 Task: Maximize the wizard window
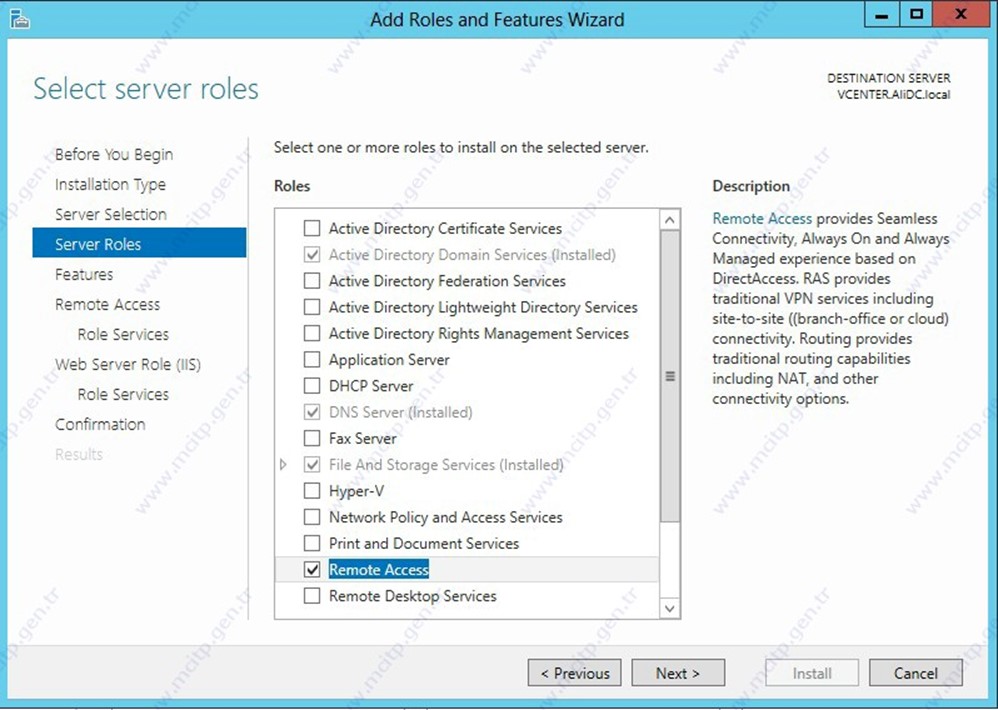tap(917, 15)
